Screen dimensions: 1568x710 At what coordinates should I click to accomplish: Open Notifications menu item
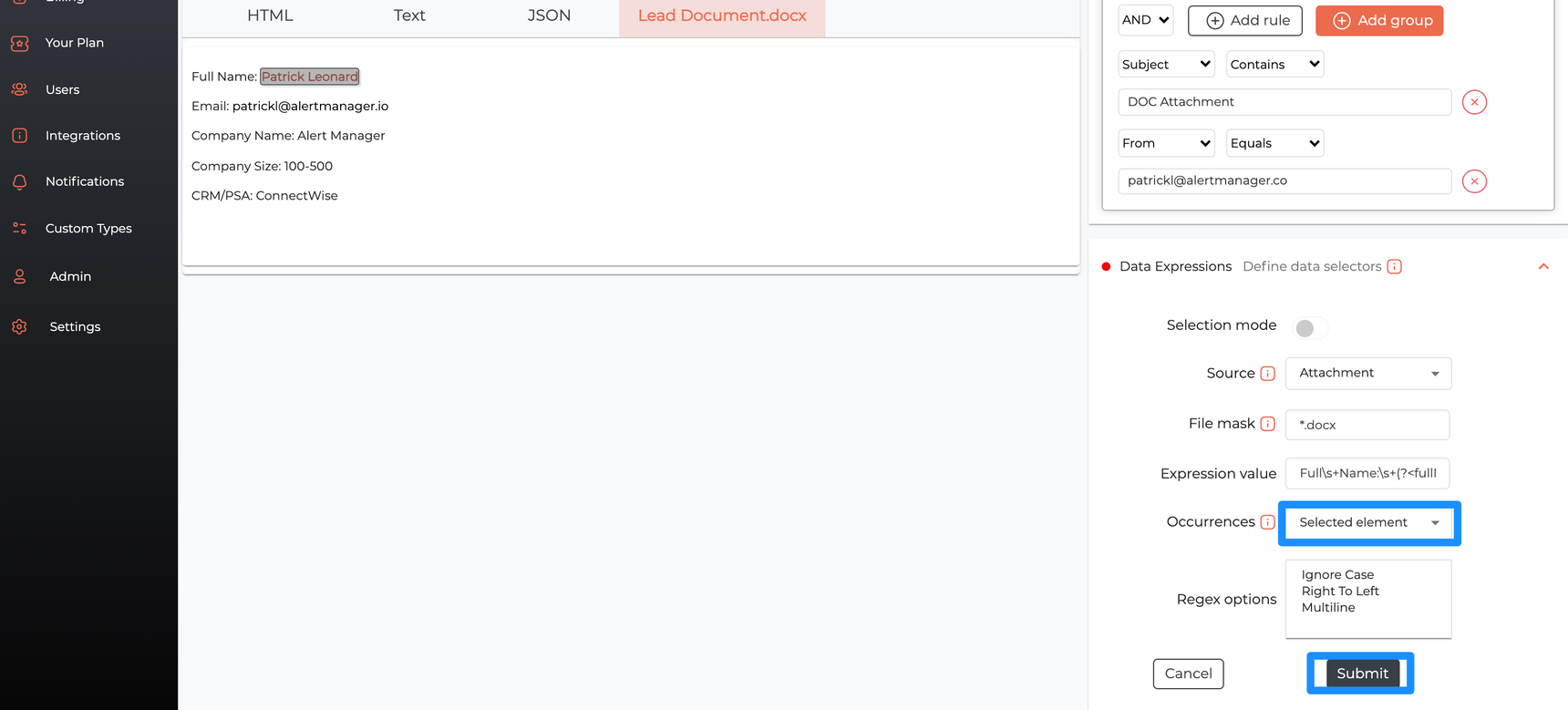[85, 181]
